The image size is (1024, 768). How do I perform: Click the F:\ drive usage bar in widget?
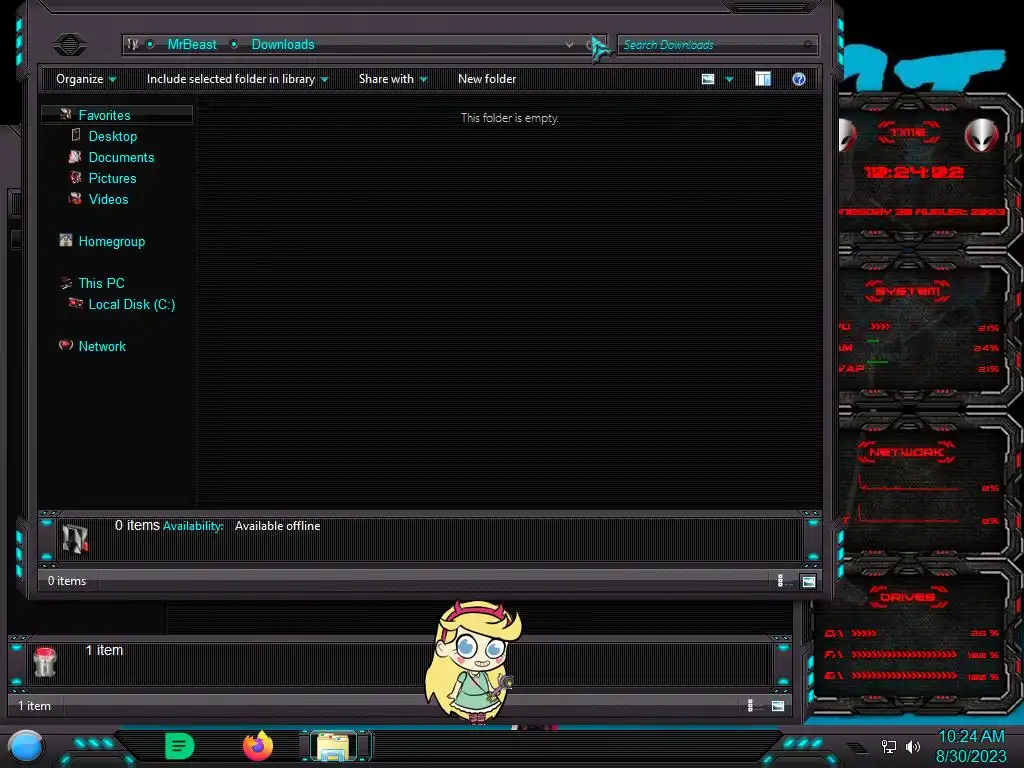[904, 654]
